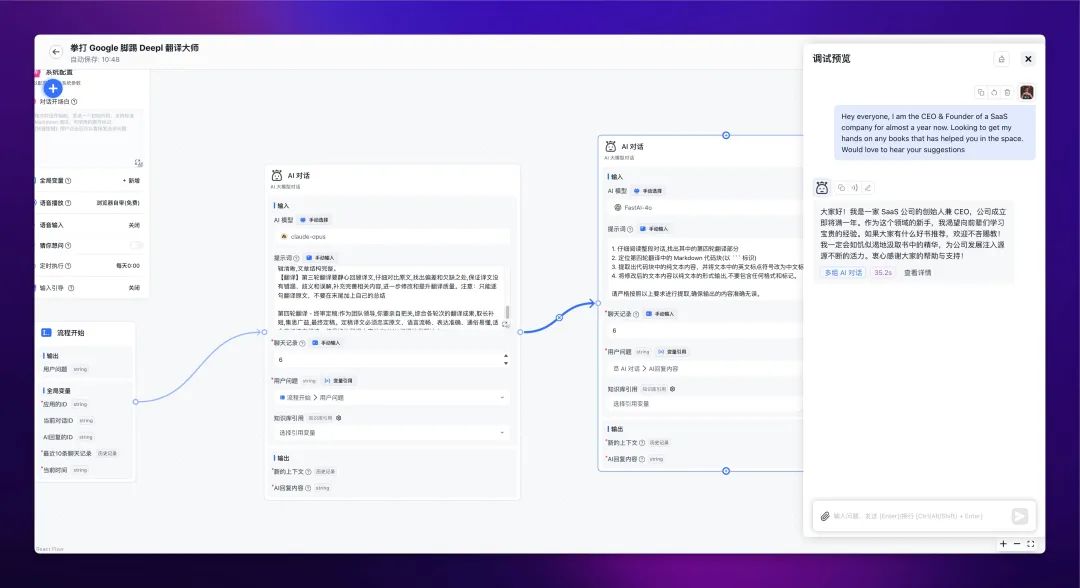The image size is (1080, 588).
Task: Zoom out the canvas with minus control
Action: pyautogui.click(x=1017, y=544)
